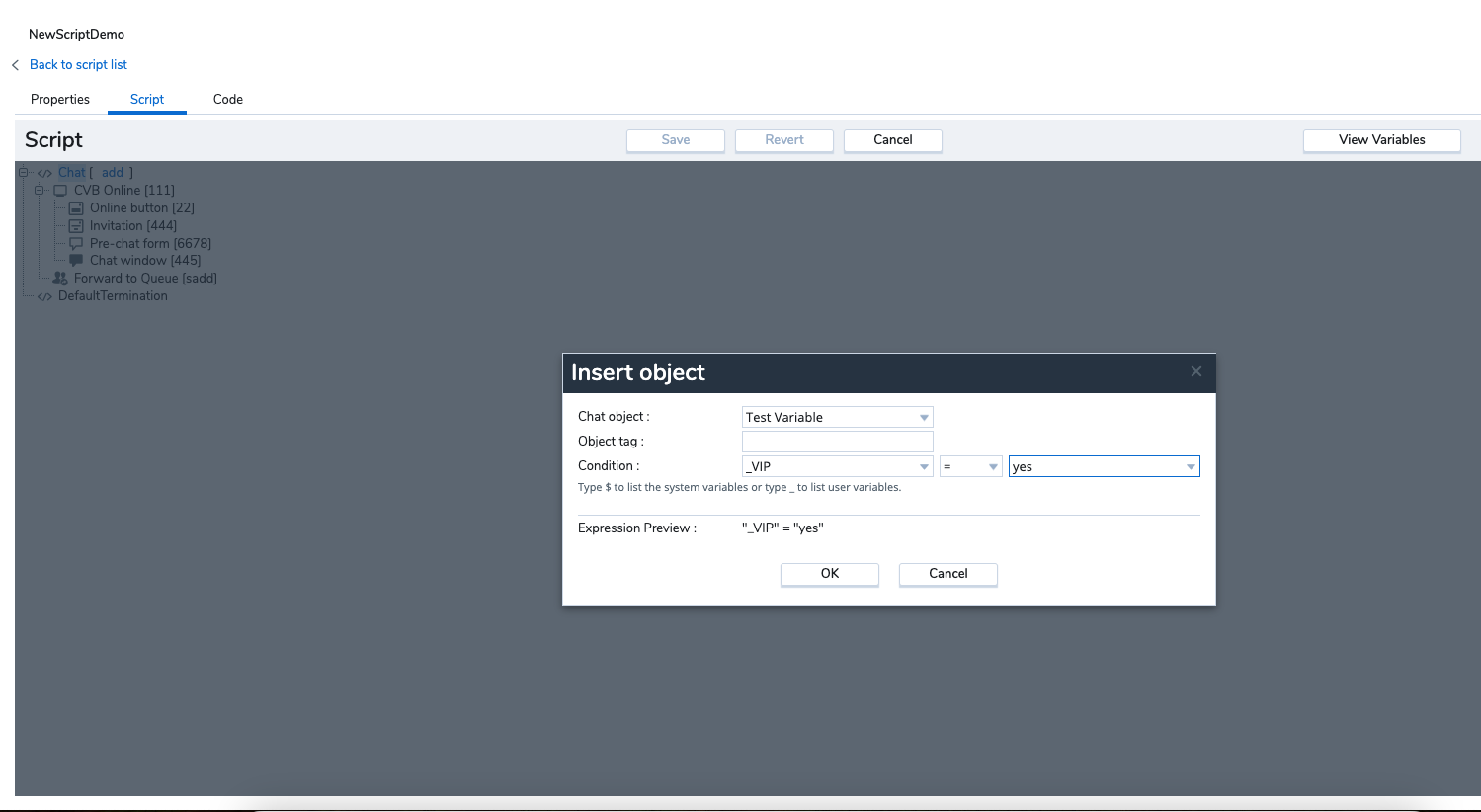Select the Chat script code icon
The width and height of the screenshot is (1481, 812).
(44, 172)
